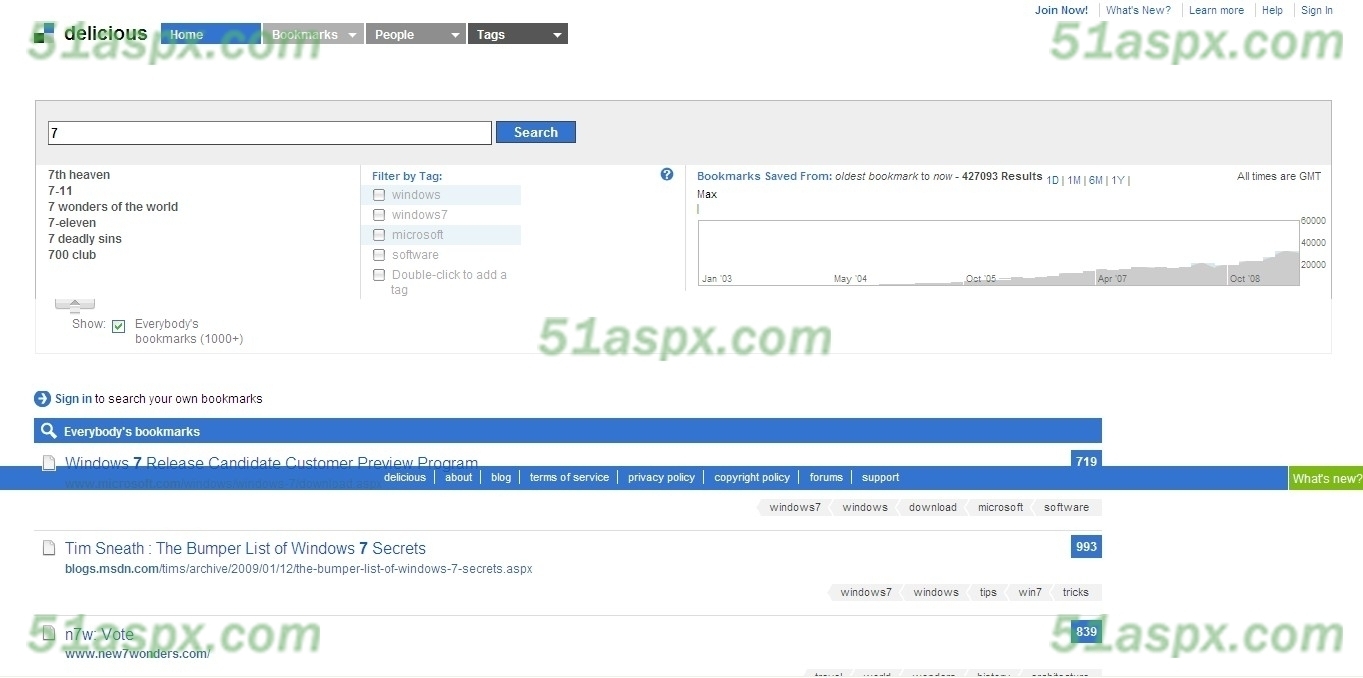Pick the 7 wonders of the world suggestion
1363x678 pixels.
coord(113,207)
